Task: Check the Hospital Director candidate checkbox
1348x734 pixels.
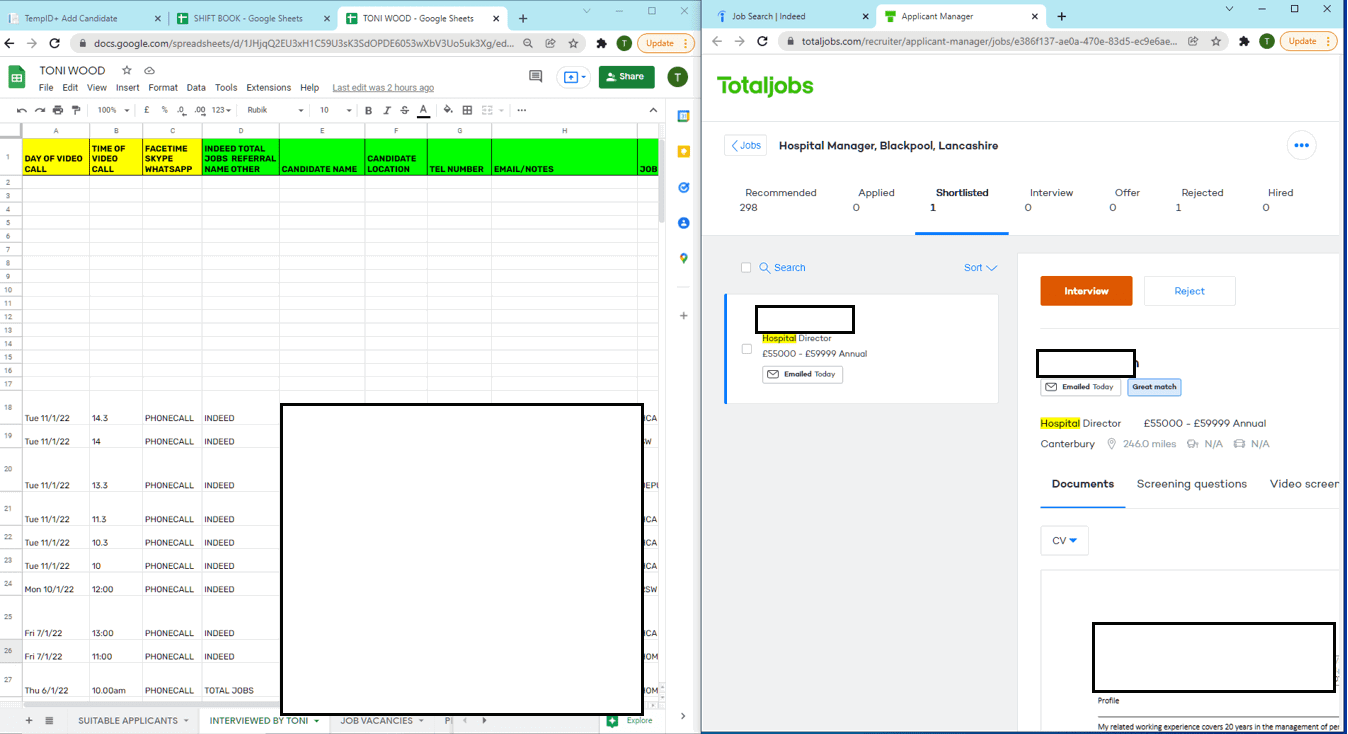Action: (x=746, y=349)
